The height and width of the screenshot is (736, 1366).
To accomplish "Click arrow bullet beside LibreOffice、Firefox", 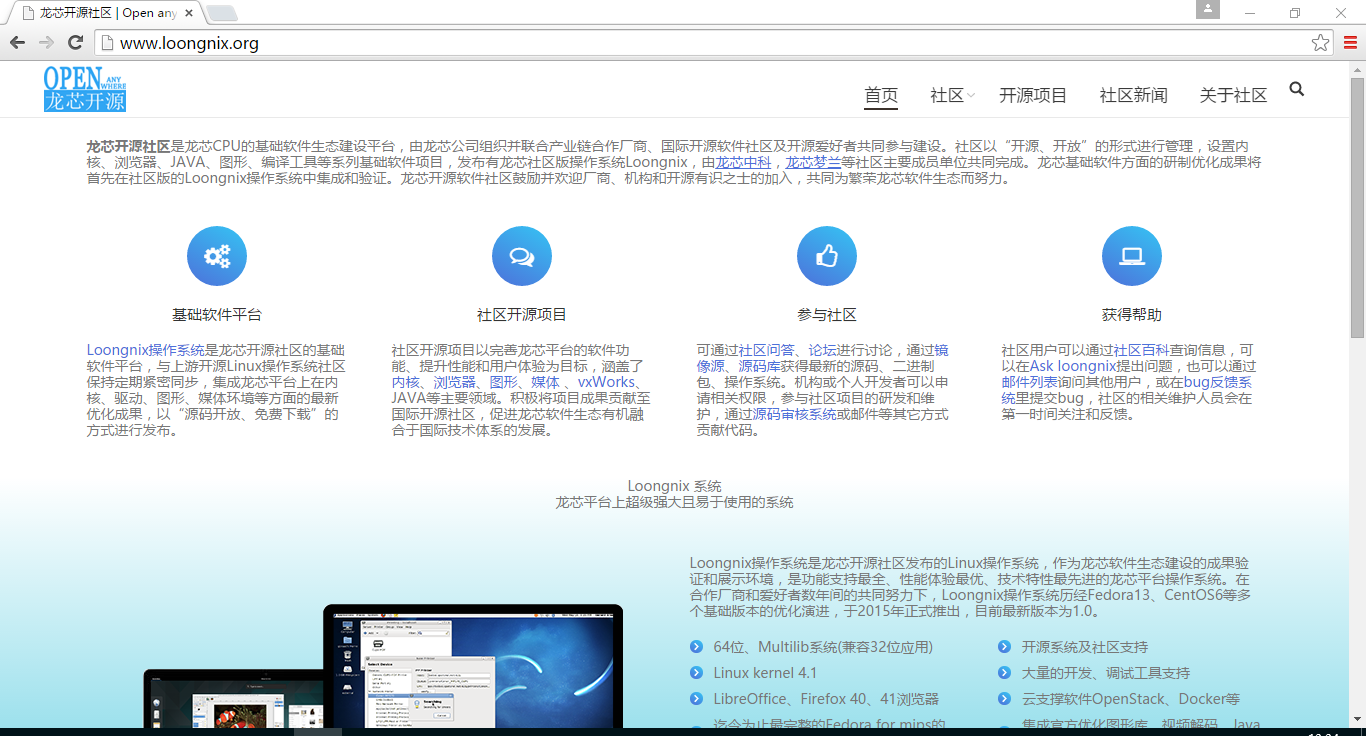I will [696, 699].
